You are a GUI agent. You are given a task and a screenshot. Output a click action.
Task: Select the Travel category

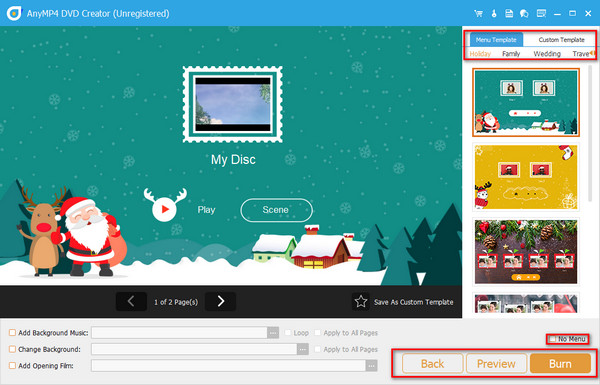[x=581, y=54]
